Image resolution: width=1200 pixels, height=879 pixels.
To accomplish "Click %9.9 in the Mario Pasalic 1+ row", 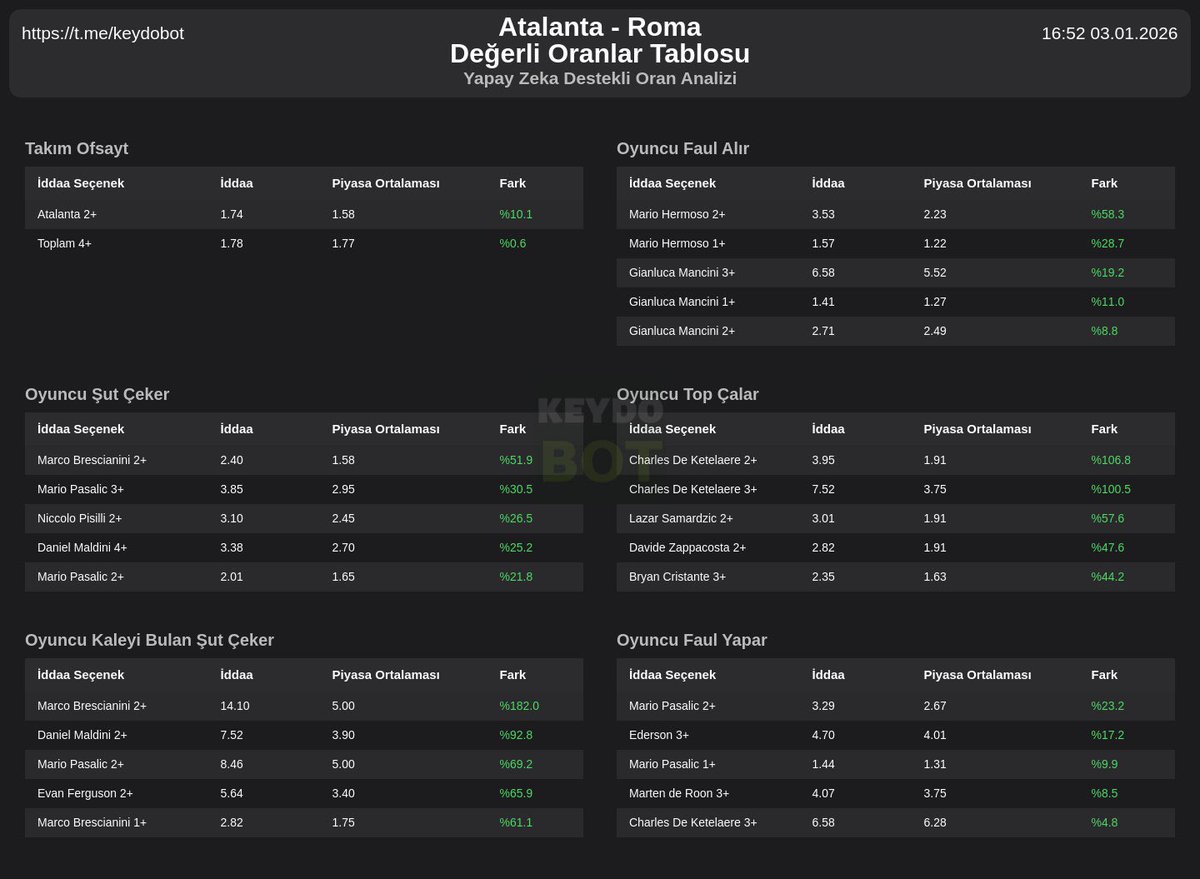I will tap(1104, 763).
